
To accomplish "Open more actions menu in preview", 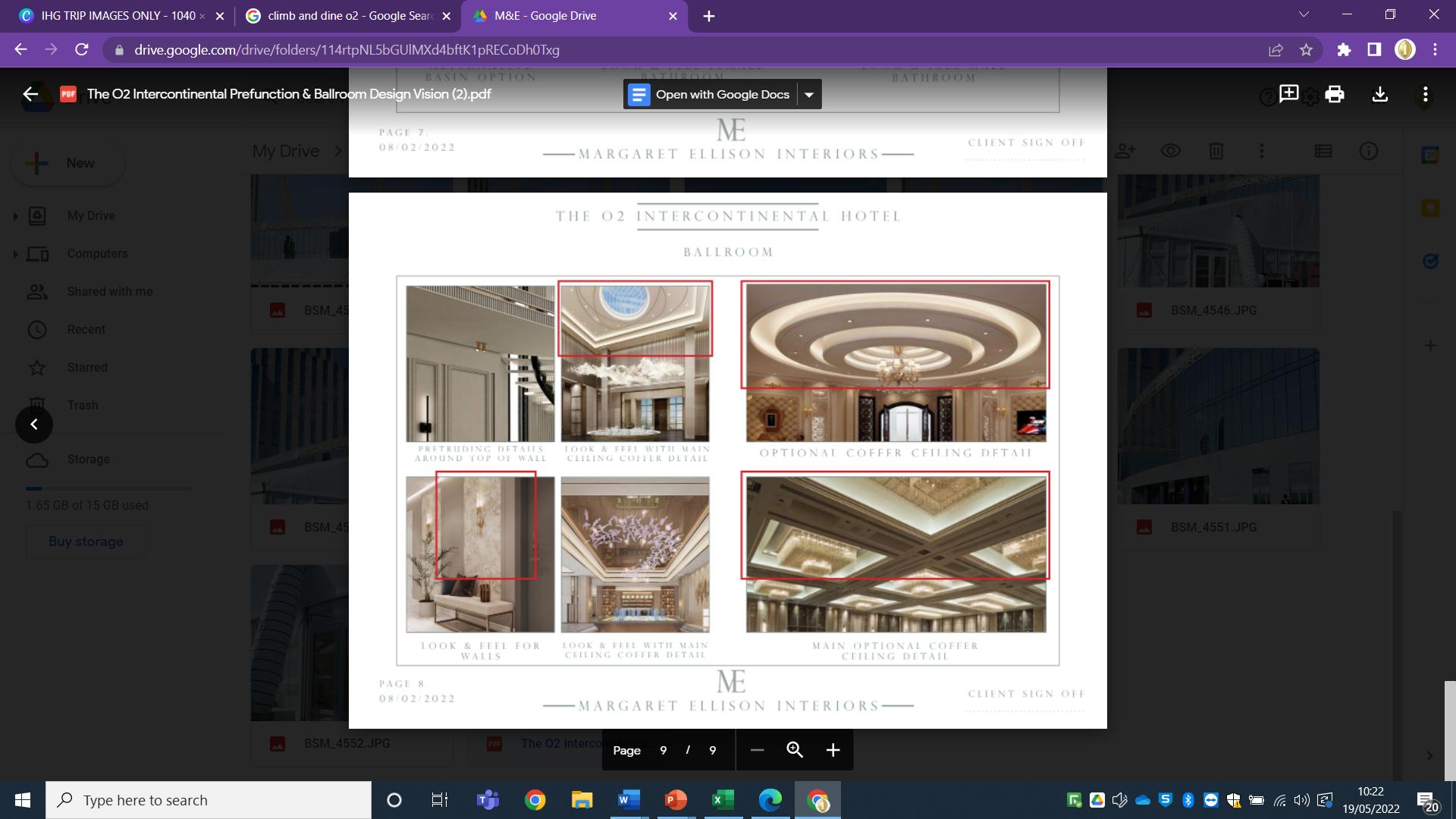I will tap(1425, 94).
